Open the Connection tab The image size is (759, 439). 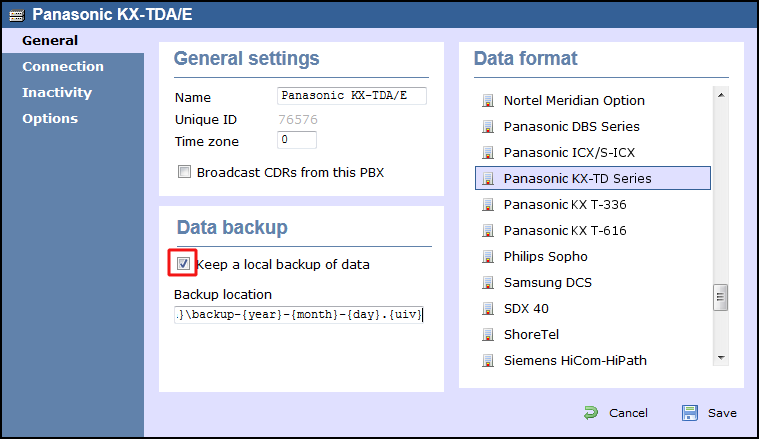point(63,66)
